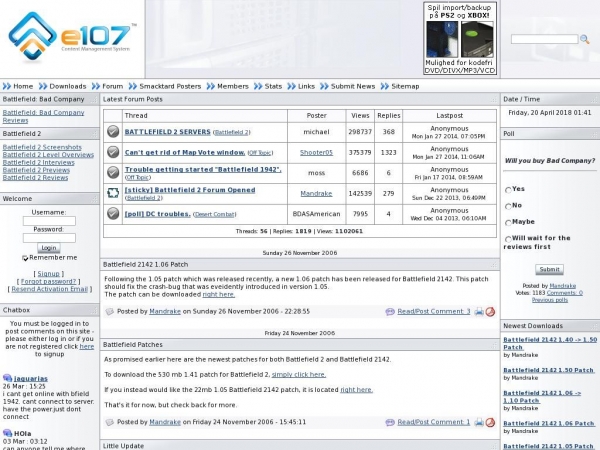This screenshot has height=450, width=600.
Task: Open the Links menu item
Action: 306,86
